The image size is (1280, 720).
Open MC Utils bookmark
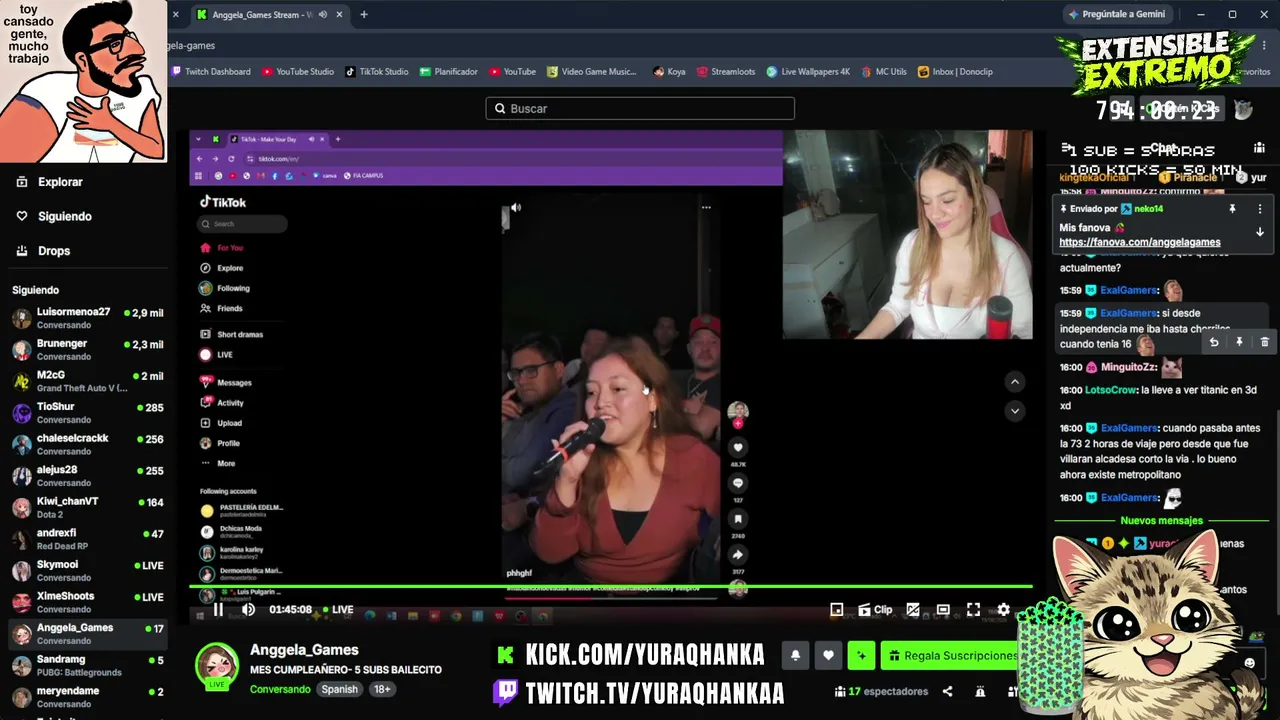[884, 72]
